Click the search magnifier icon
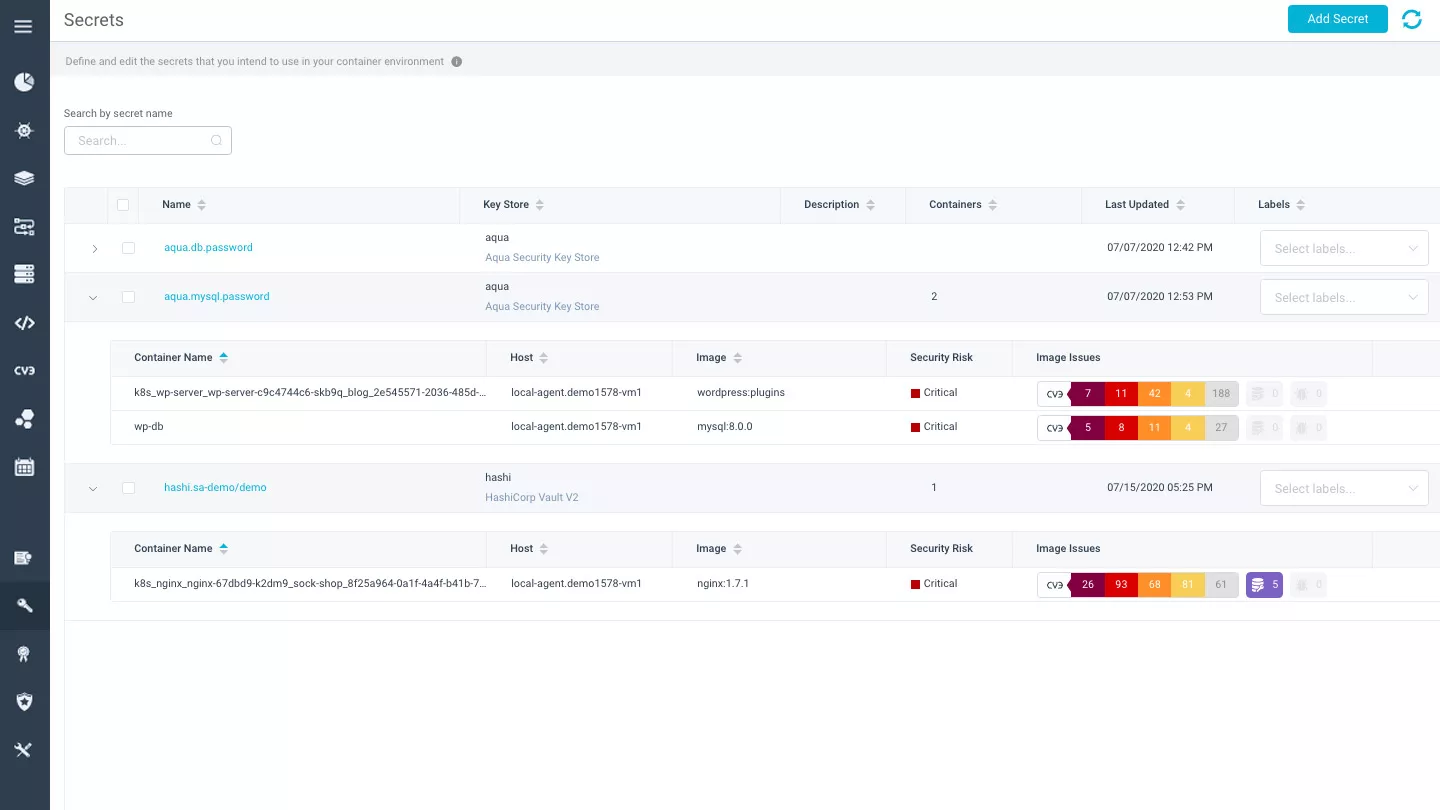This screenshot has width=1440, height=810. coord(216,141)
